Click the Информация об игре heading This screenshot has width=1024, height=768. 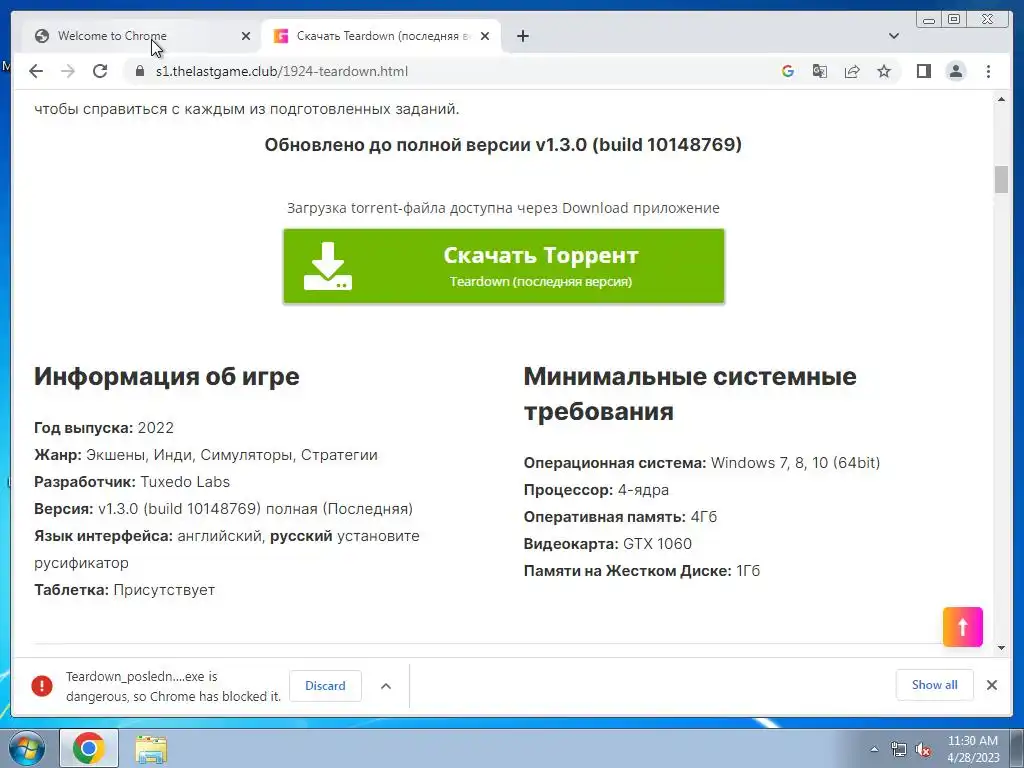tap(167, 376)
